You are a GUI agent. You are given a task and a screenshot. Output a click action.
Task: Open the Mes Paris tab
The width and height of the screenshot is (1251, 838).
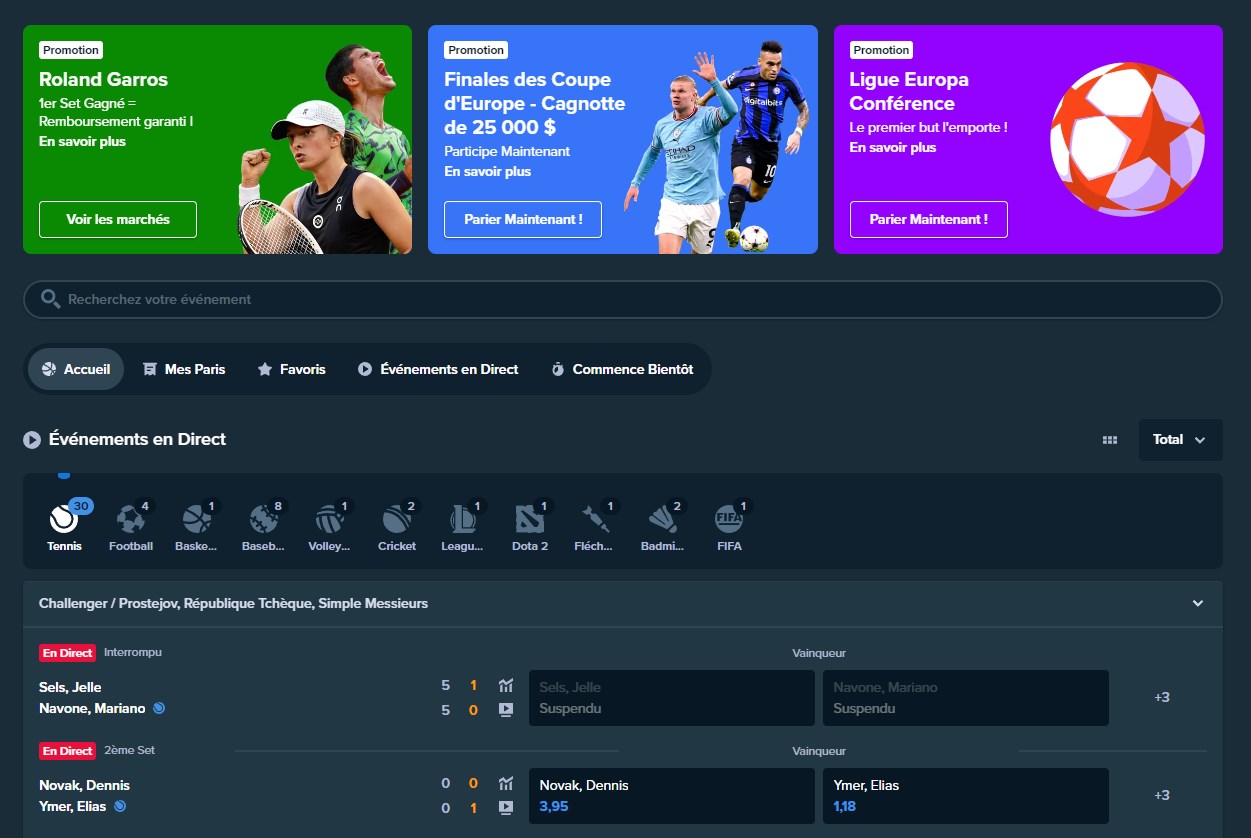pyautogui.click(x=184, y=369)
